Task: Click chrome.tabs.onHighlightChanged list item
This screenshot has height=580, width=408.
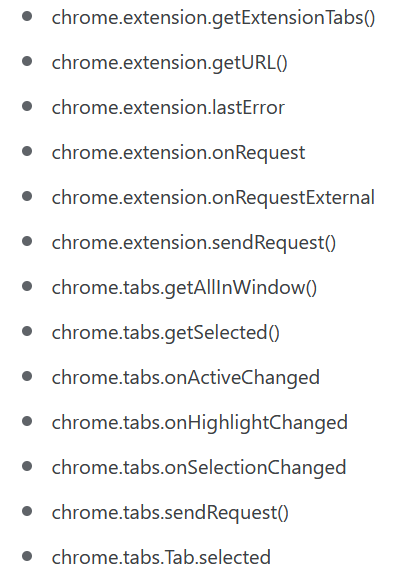Action: 200,423
